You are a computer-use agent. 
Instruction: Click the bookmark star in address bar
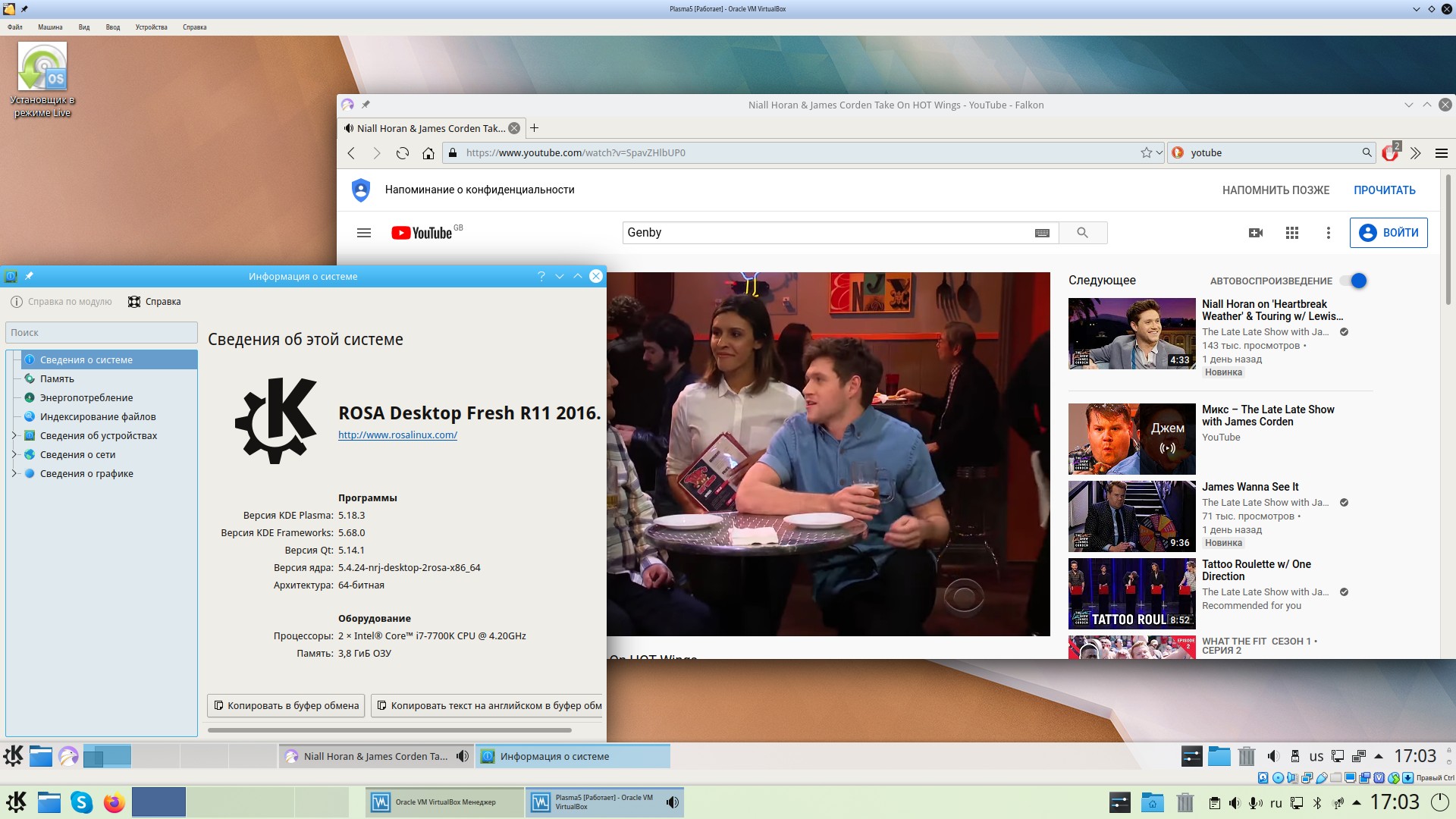(x=1146, y=153)
